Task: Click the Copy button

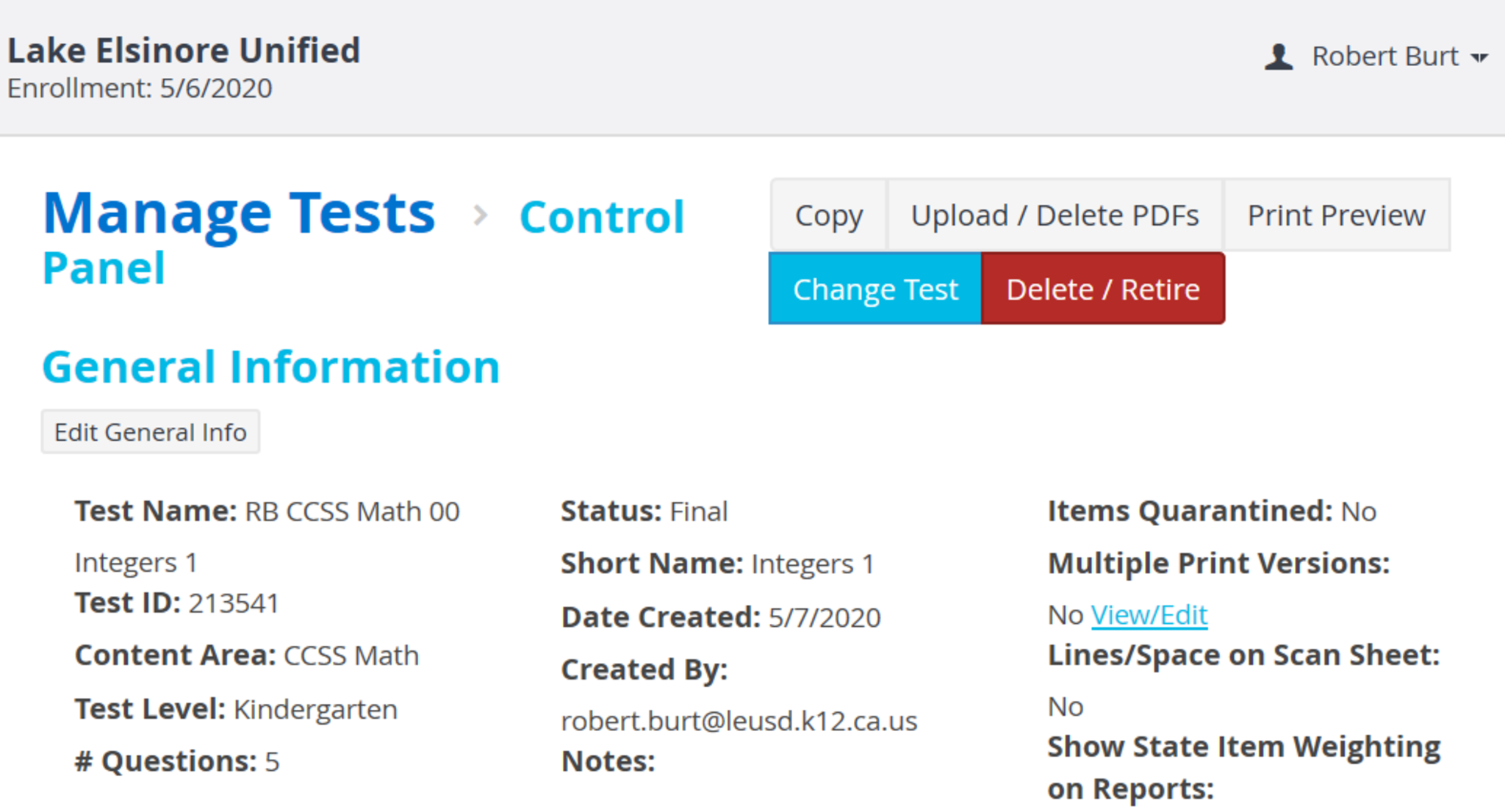Action: [828, 215]
